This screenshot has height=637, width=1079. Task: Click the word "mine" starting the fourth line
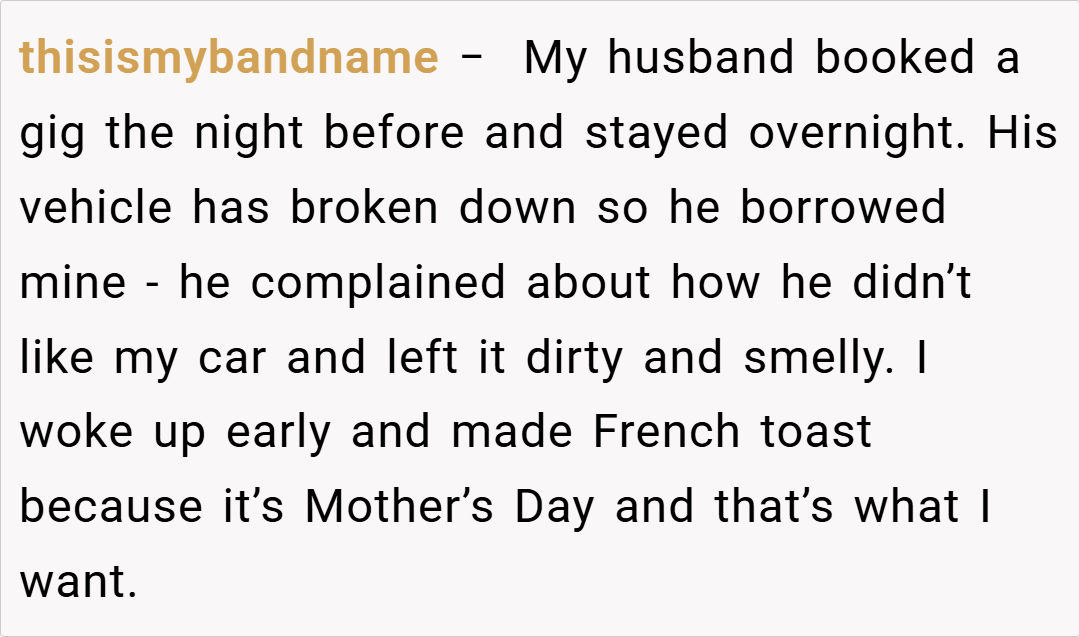click(73, 283)
